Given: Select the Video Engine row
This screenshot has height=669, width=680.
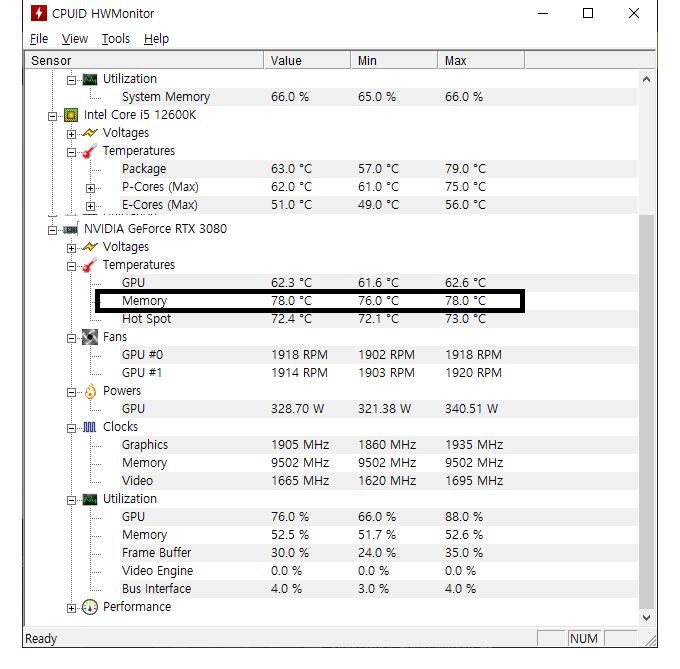Looking at the screenshot, I should (x=379, y=571).
